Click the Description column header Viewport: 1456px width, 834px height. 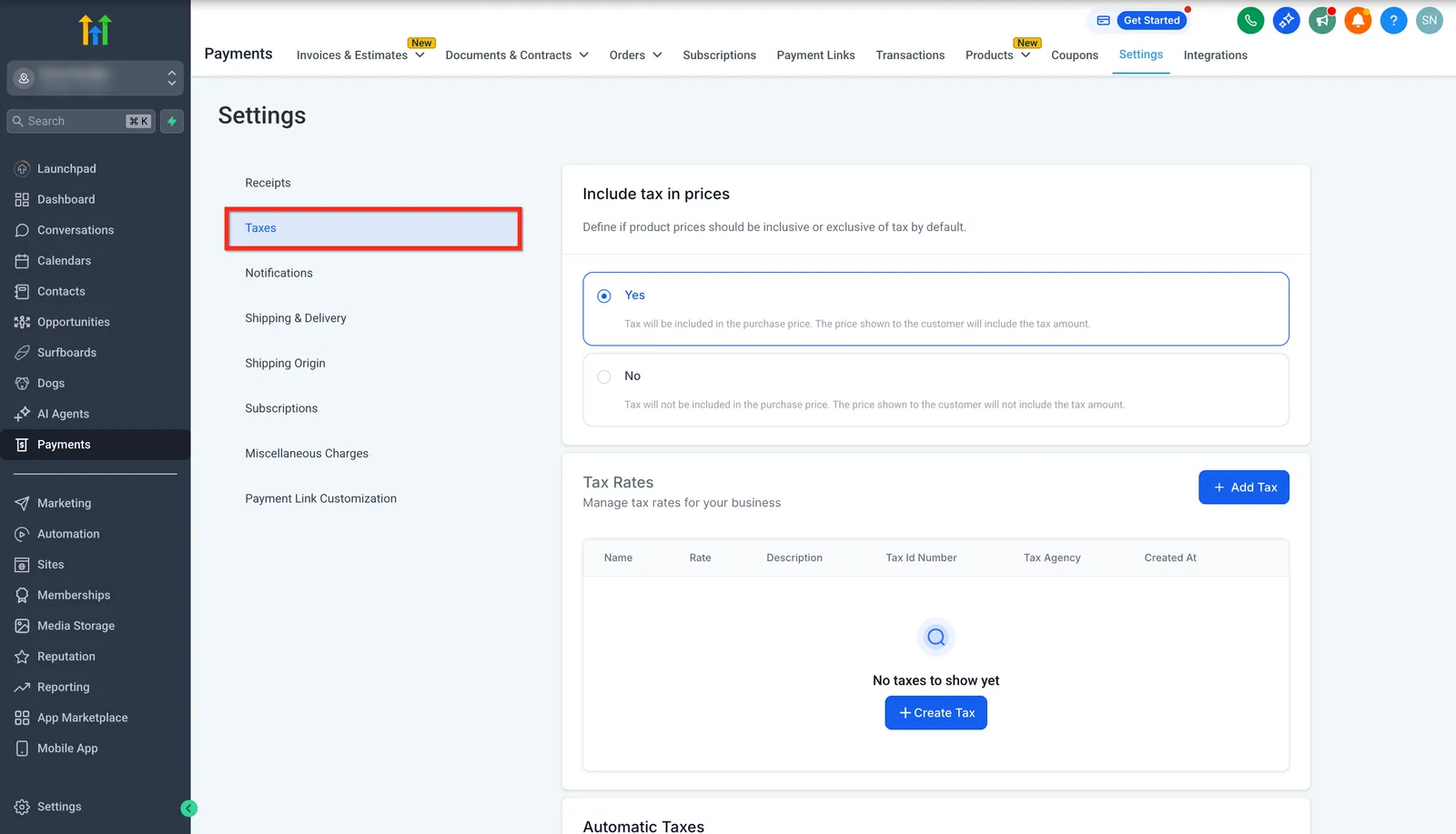tap(794, 558)
